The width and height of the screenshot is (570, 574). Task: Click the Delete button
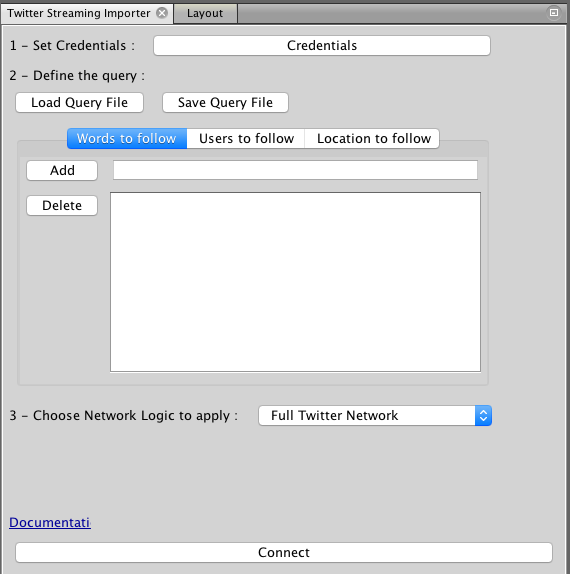click(x=62, y=205)
